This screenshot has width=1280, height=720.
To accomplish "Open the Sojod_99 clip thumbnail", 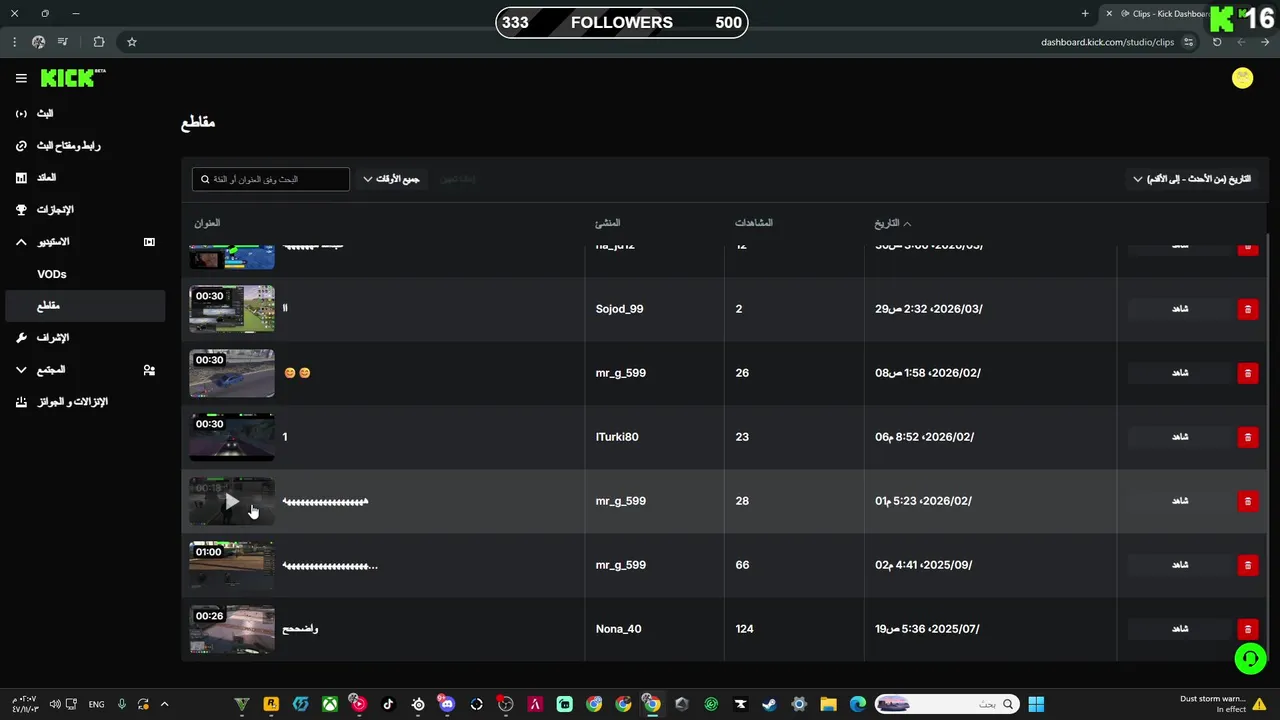I will click(x=232, y=309).
